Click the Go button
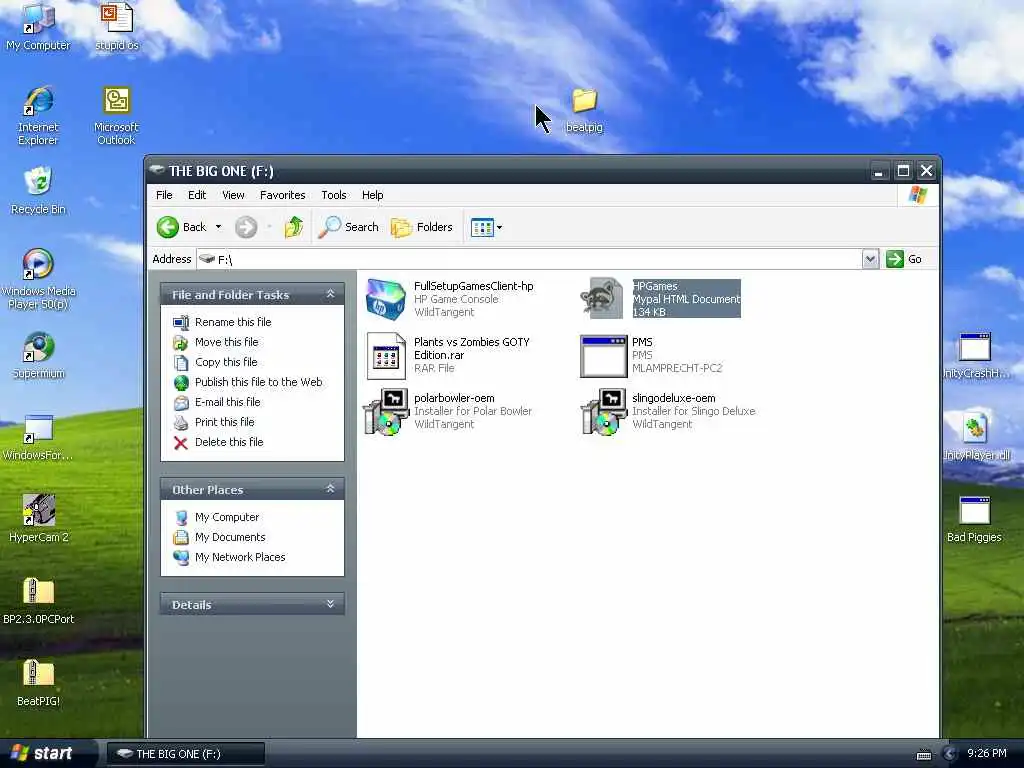This screenshot has height=768, width=1024. pyautogui.click(x=904, y=259)
